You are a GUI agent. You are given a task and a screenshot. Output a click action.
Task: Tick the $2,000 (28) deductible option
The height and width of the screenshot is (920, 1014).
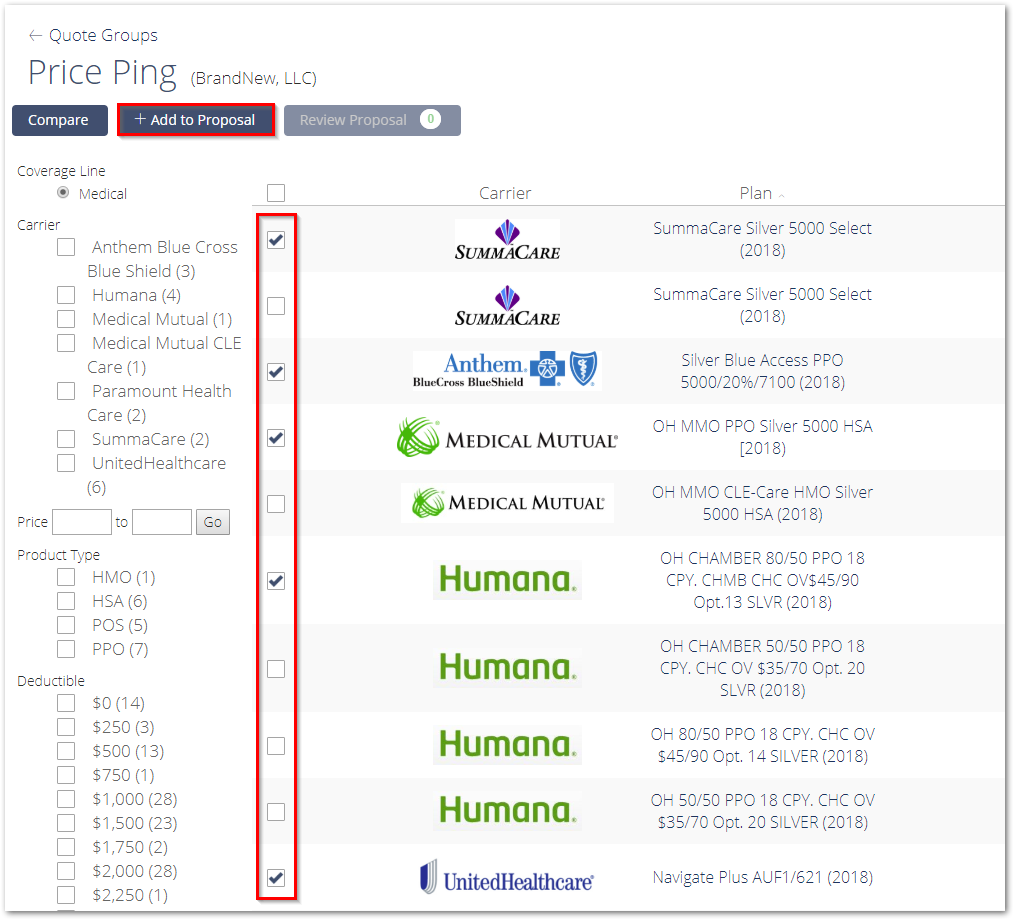[x=66, y=871]
